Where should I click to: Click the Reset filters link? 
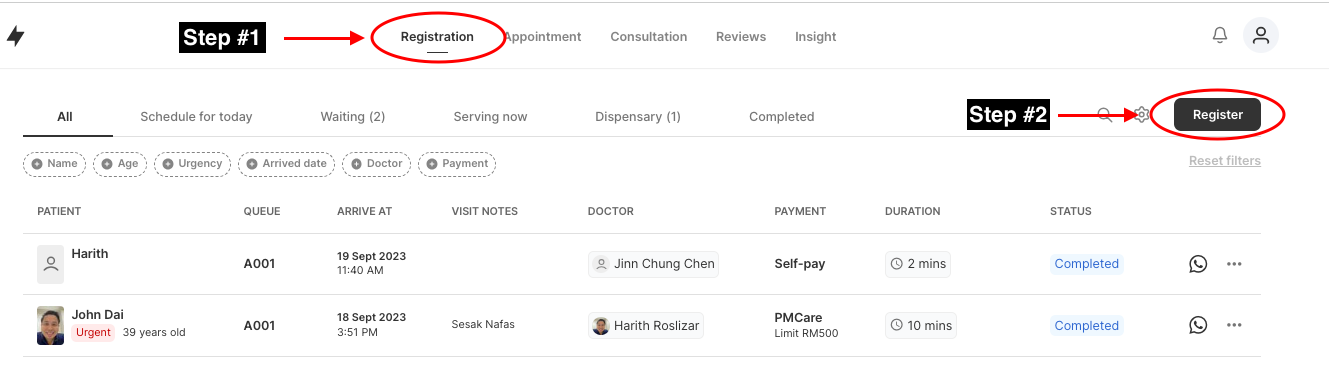(x=1225, y=161)
